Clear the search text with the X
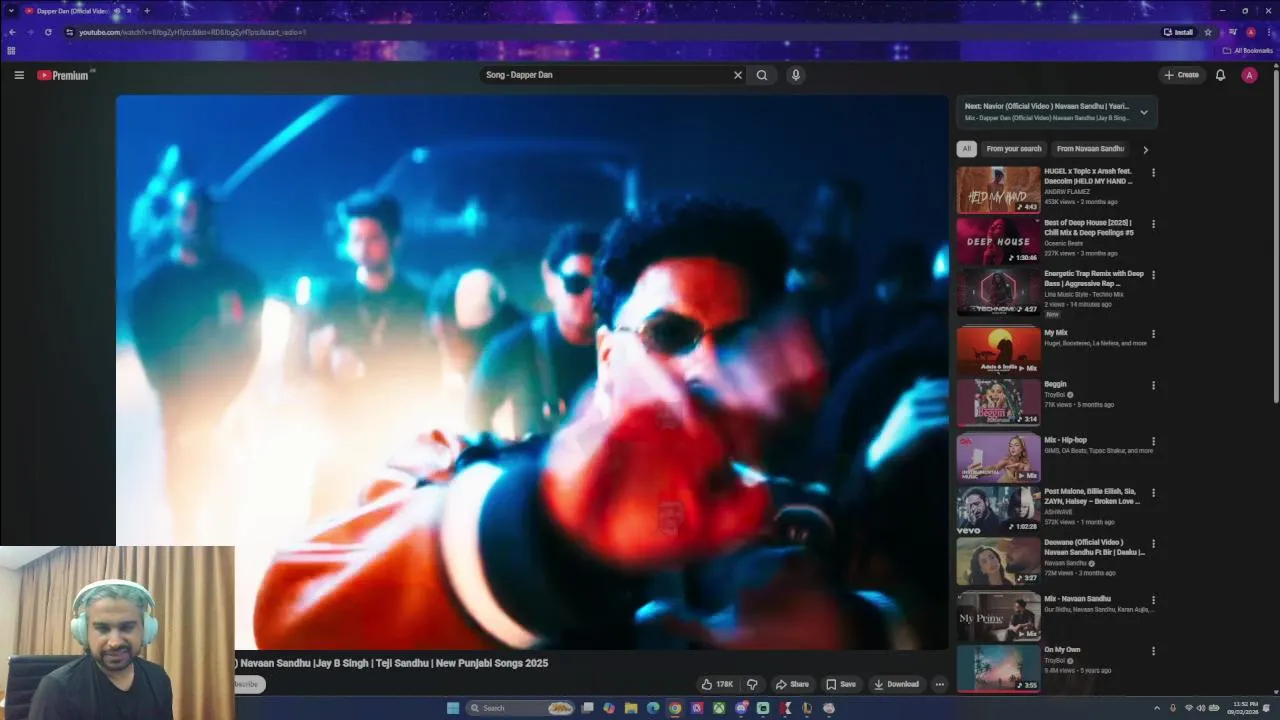This screenshot has height=720, width=1280. 738,75
